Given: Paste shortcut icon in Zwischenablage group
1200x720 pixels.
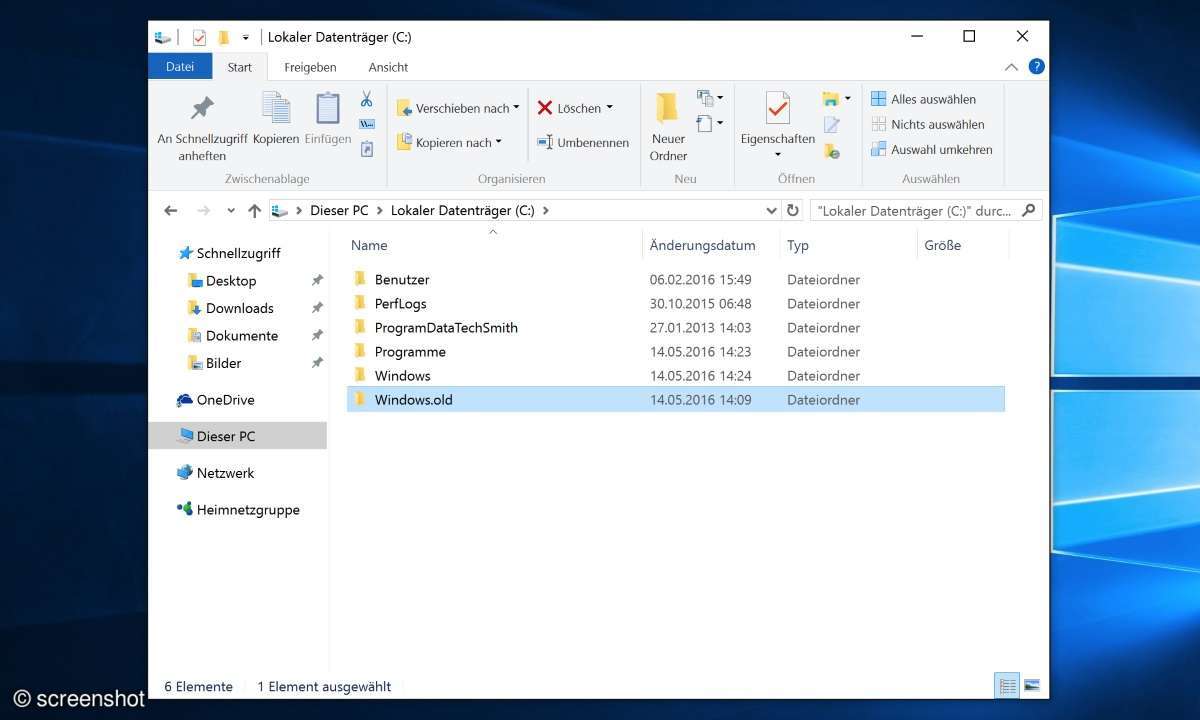Looking at the screenshot, I should pos(367,149).
